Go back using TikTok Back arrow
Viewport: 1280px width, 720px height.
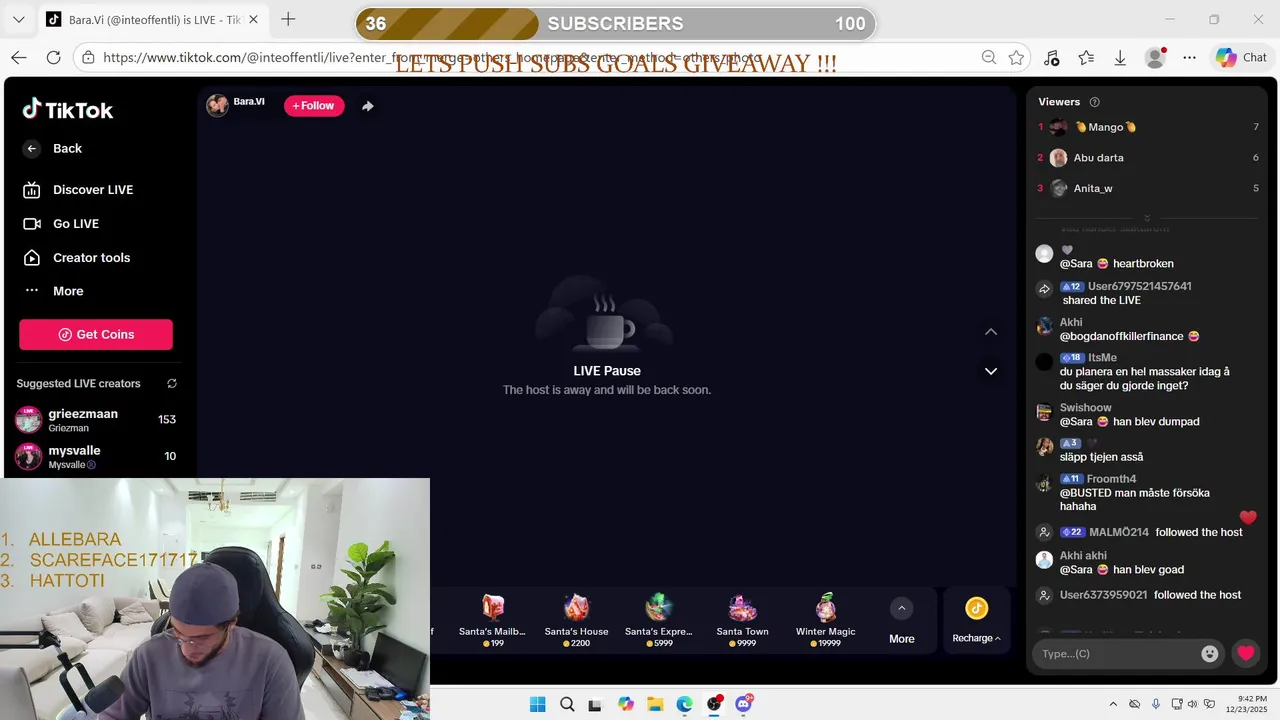[32, 148]
